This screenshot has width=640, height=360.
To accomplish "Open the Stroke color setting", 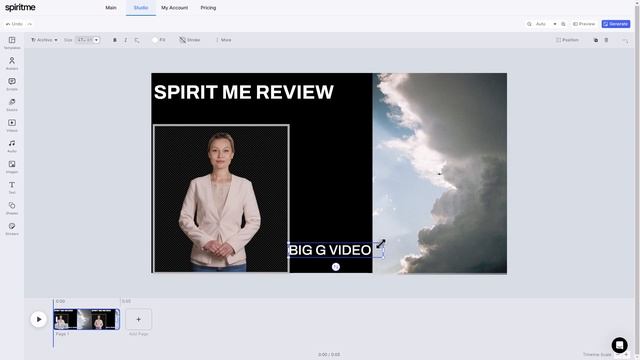I will pyautogui.click(x=189, y=40).
